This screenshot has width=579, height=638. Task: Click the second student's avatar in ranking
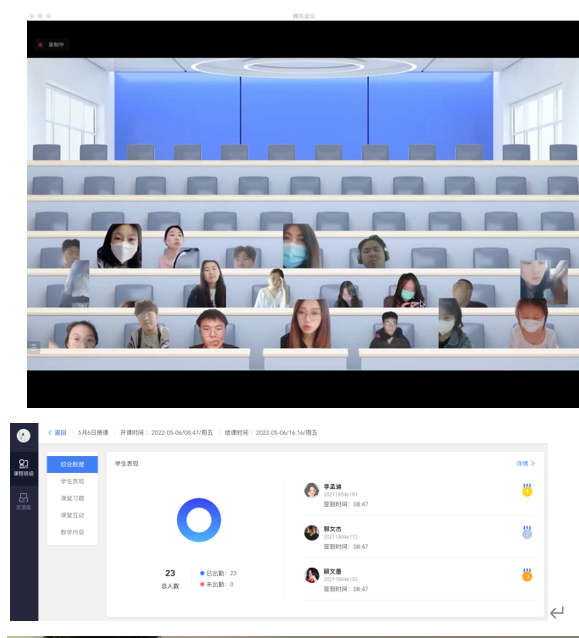click(312, 533)
